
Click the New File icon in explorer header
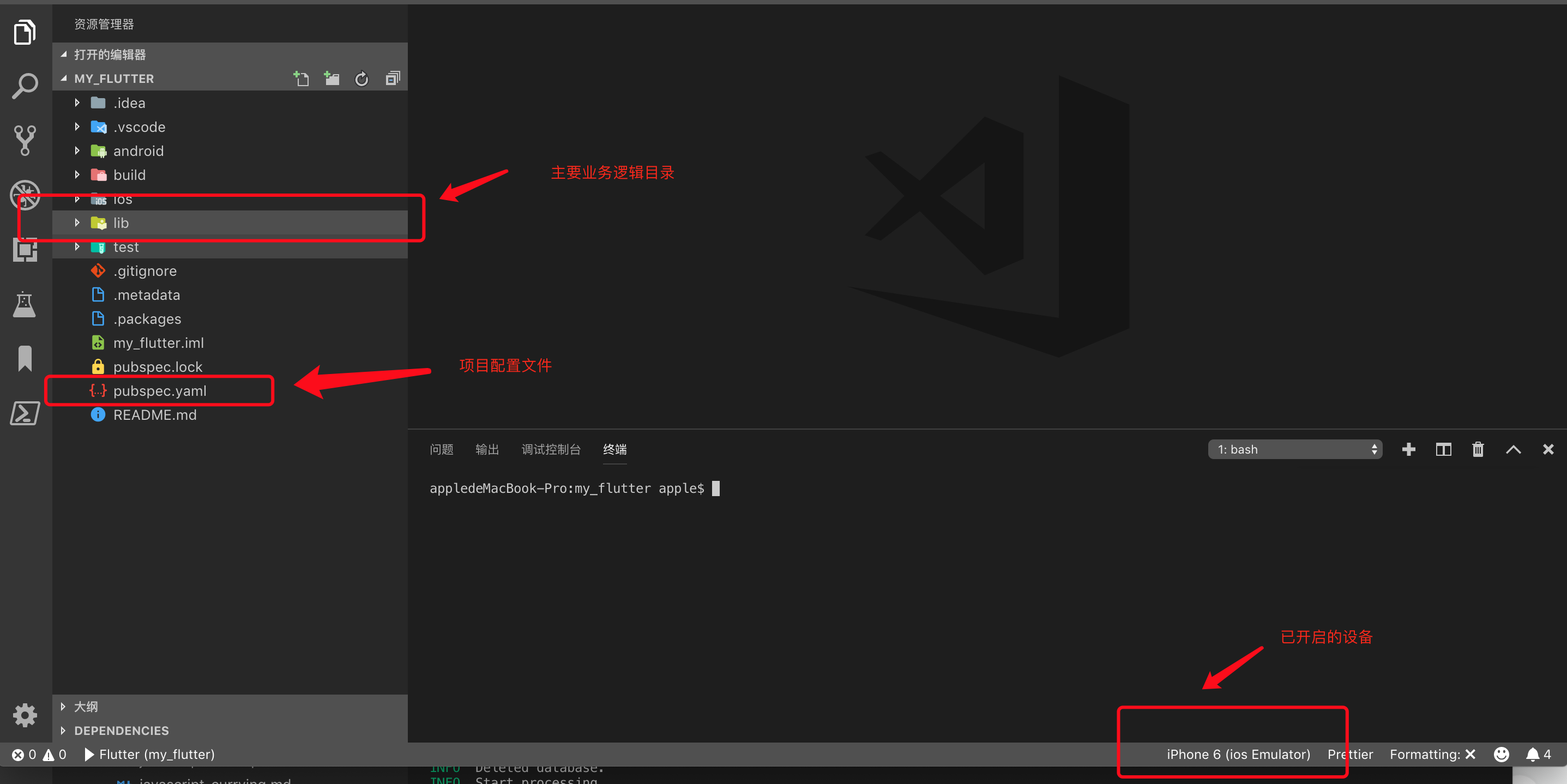301,79
